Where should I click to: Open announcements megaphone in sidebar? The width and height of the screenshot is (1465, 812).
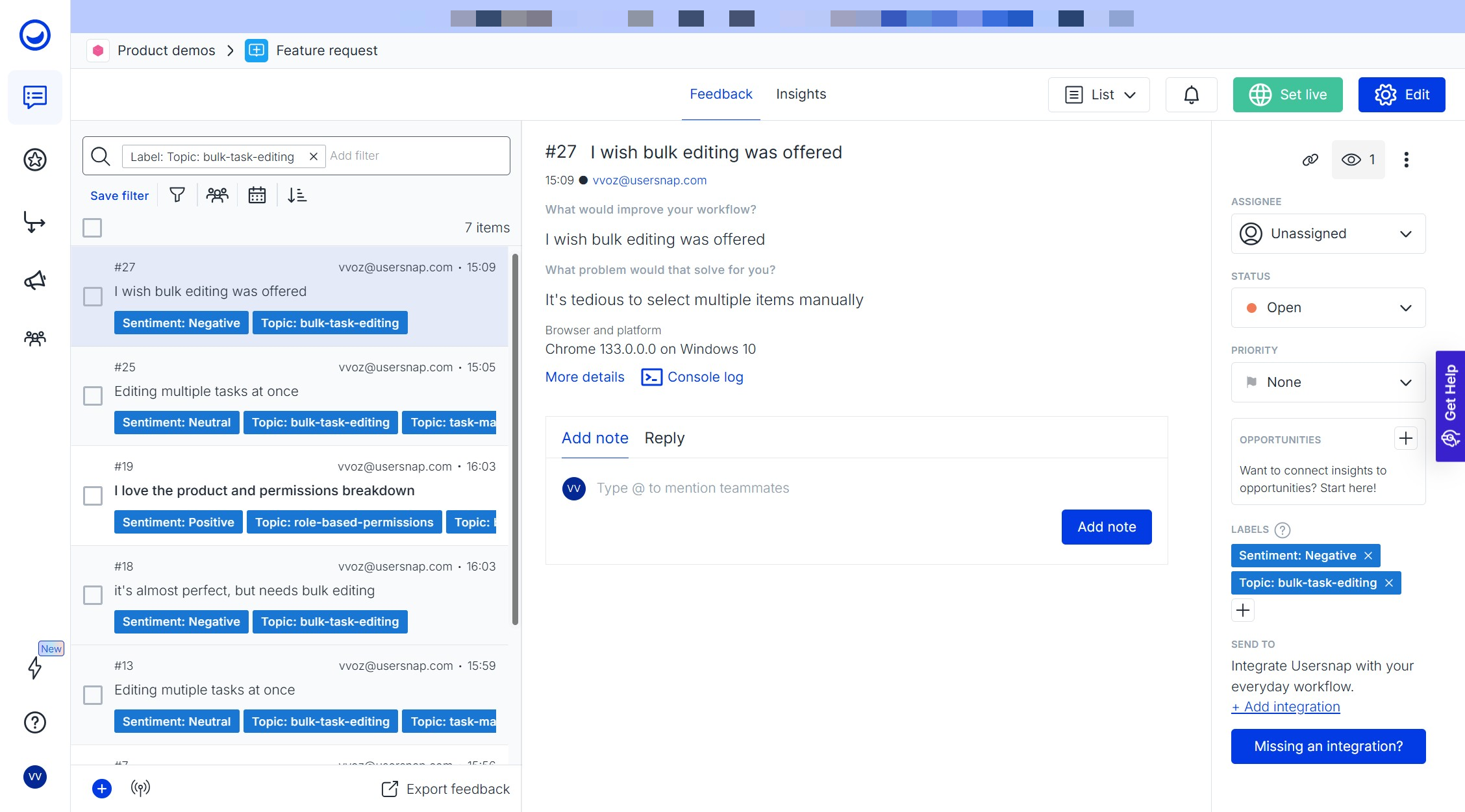click(35, 280)
